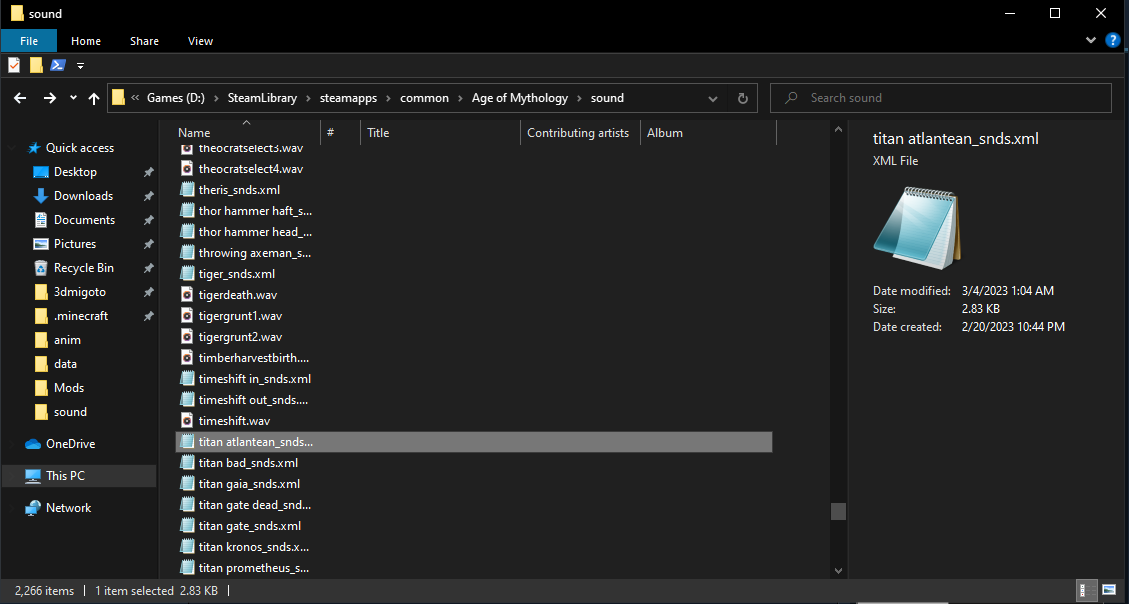Switch to the View ribbon tab
This screenshot has height=604, width=1129.
click(x=200, y=41)
